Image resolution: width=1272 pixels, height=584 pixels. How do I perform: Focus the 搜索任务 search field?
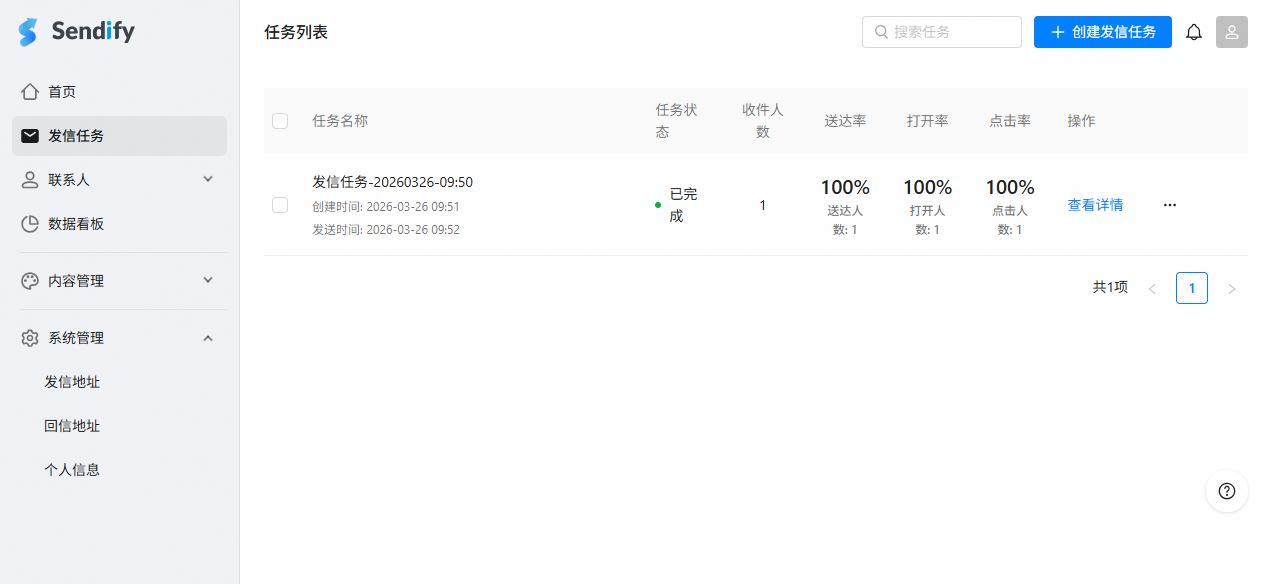point(942,32)
